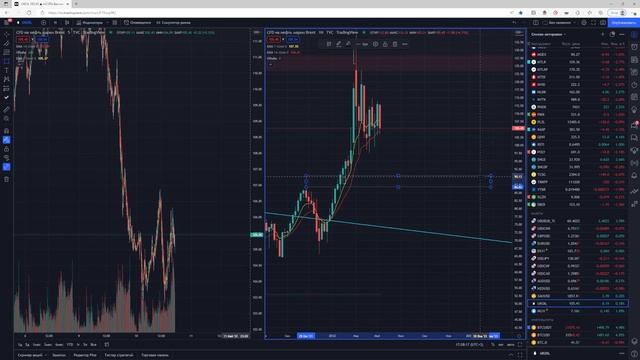
Task: Open more options in floating drawing toolbar
Action: click(x=404, y=44)
